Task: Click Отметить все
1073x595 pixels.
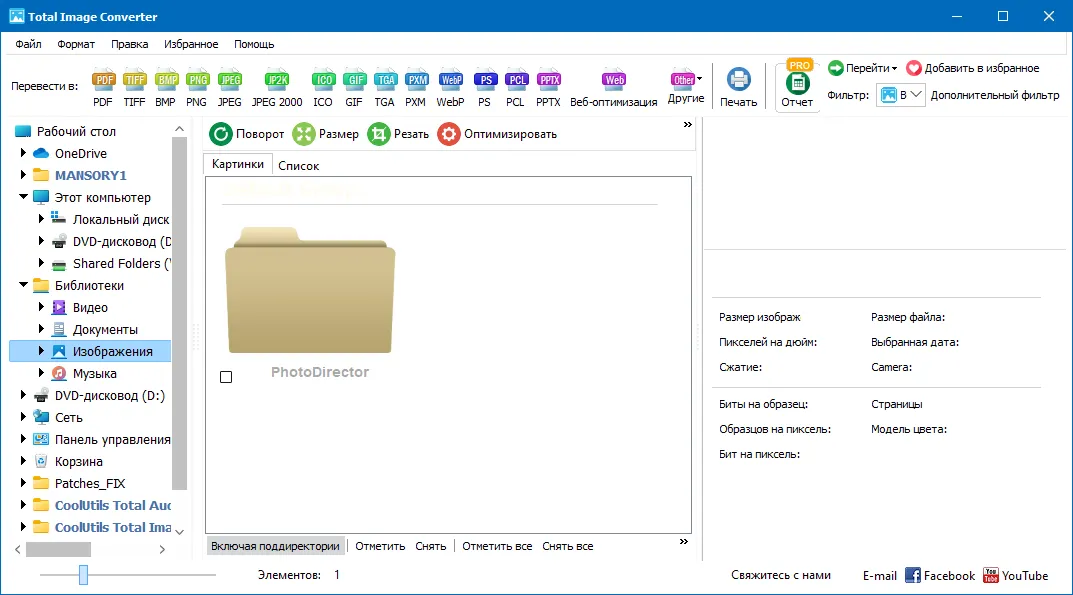Action: point(497,546)
